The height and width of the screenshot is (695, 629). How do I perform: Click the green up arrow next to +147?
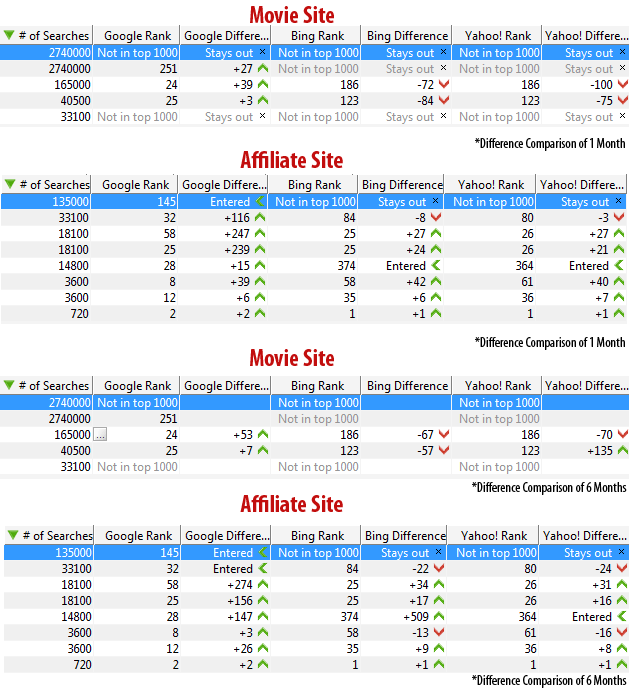click(263, 616)
